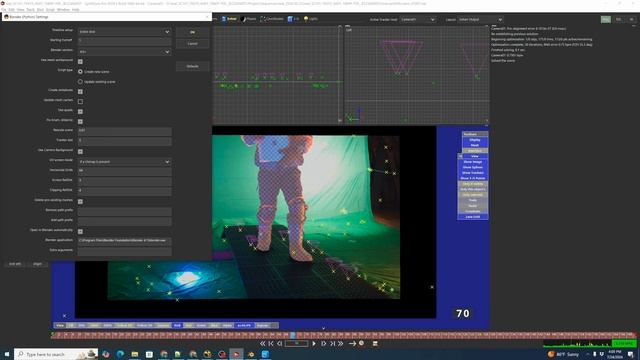Click the frame number field in playback bar

click(296, 344)
